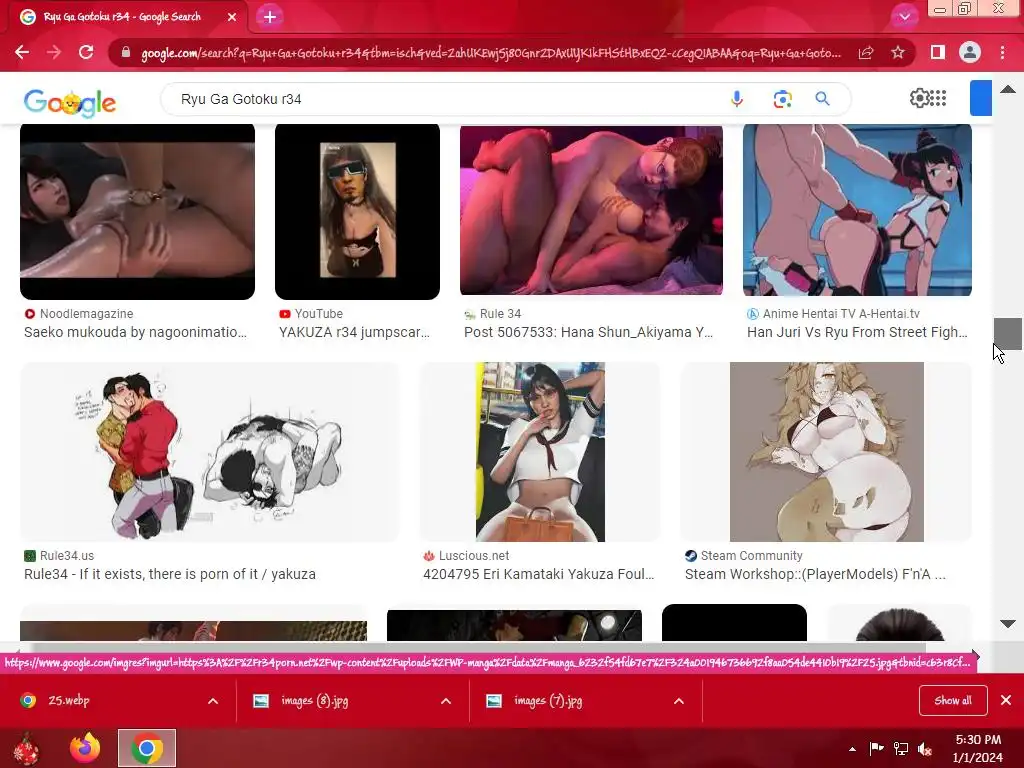Open Google quick settings gear
The image size is (1024, 768).
[x=919, y=98]
